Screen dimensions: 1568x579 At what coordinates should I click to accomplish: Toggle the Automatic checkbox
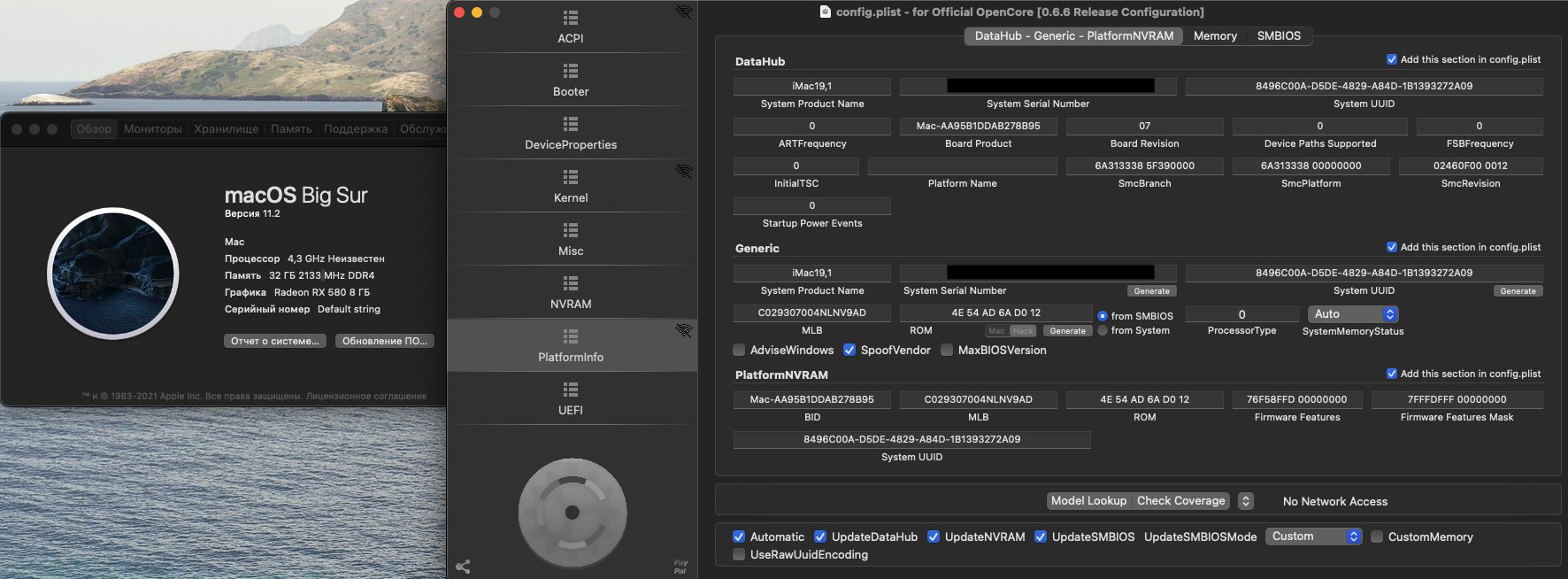(739, 537)
